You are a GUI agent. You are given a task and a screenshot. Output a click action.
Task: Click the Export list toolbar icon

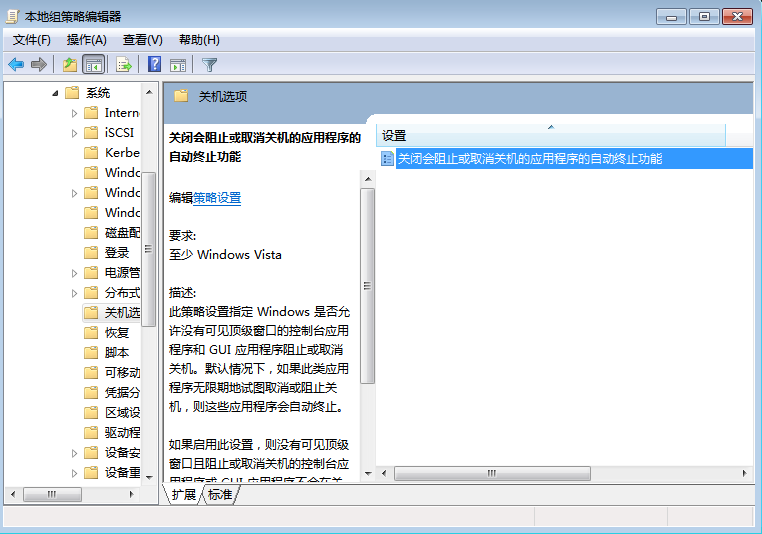click(x=124, y=64)
